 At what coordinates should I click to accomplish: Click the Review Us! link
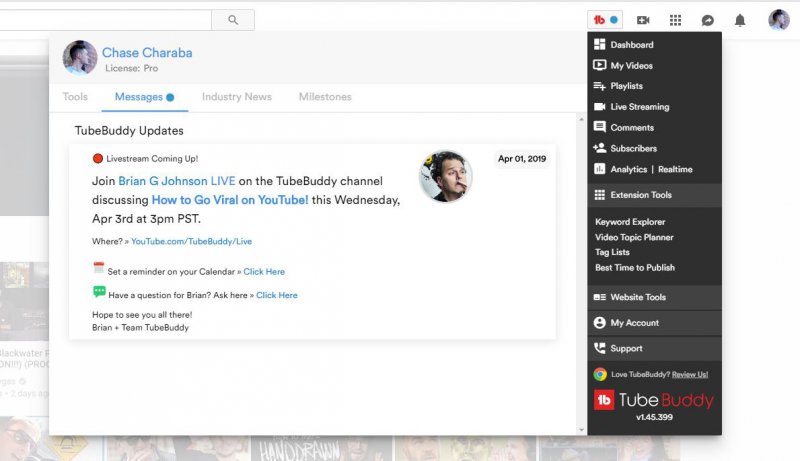pyautogui.click(x=690, y=374)
